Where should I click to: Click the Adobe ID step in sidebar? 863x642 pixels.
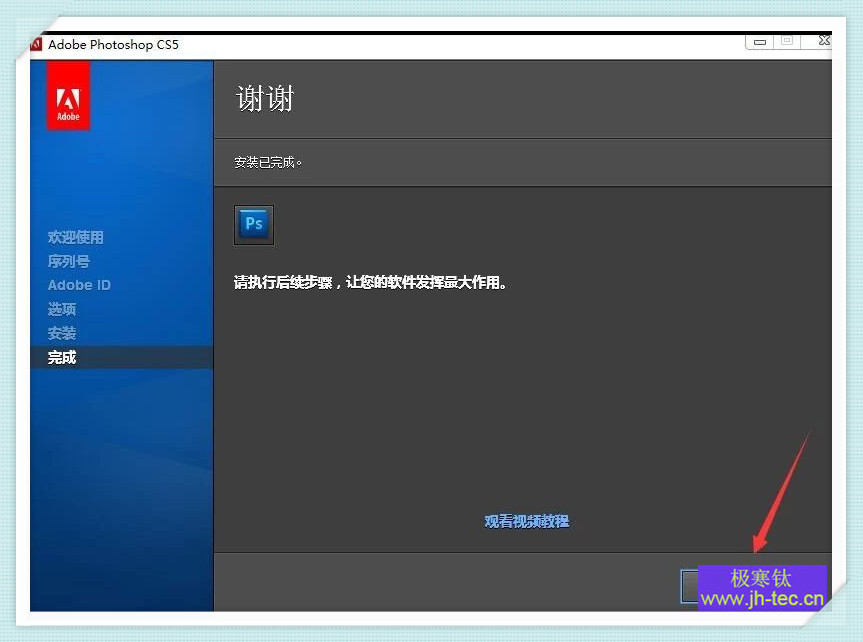(79, 285)
